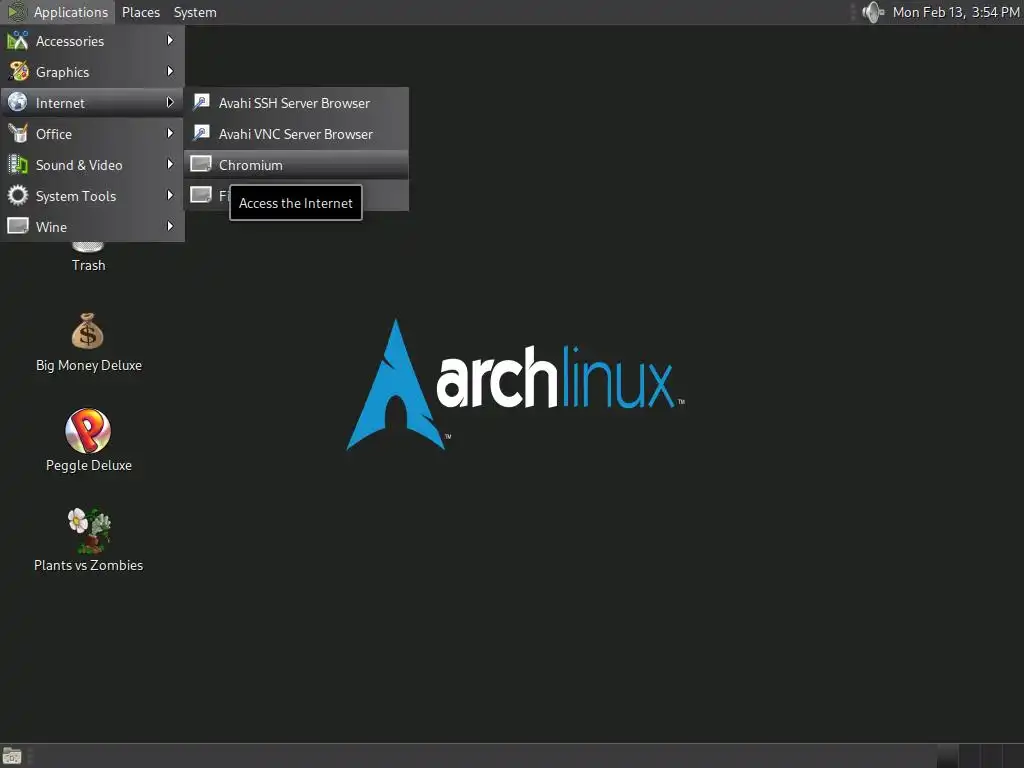This screenshot has height=768, width=1024.
Task: Click the System Tools gear icon
Action: pos(18,195)
